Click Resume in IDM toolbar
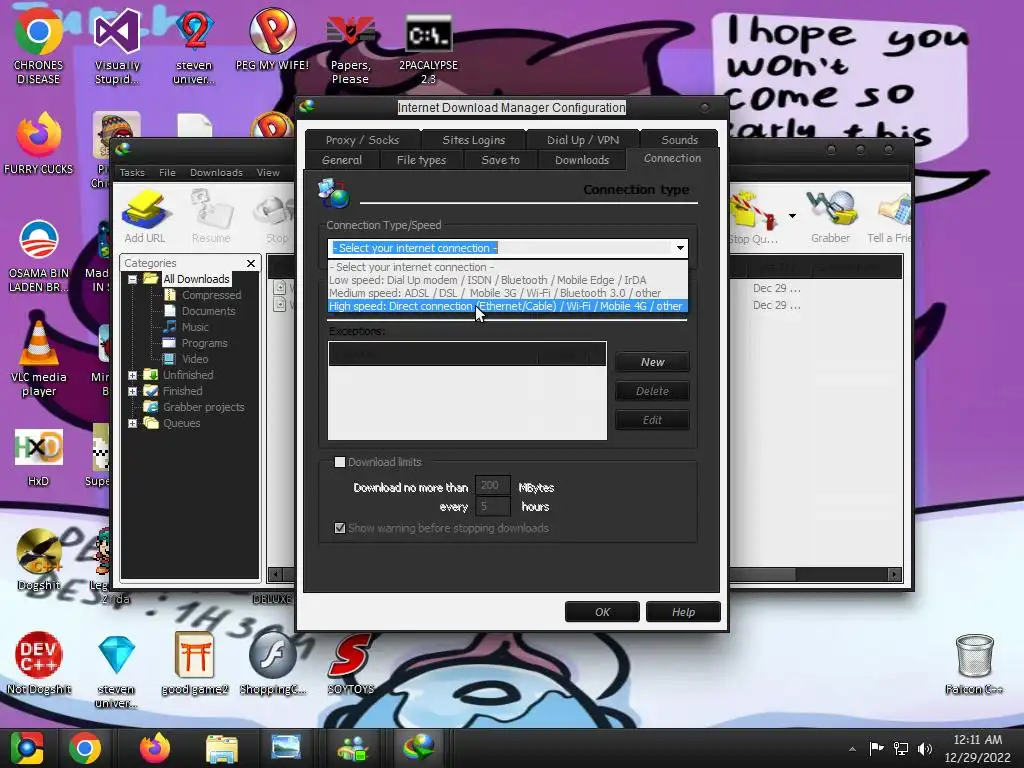 point(211,217)
